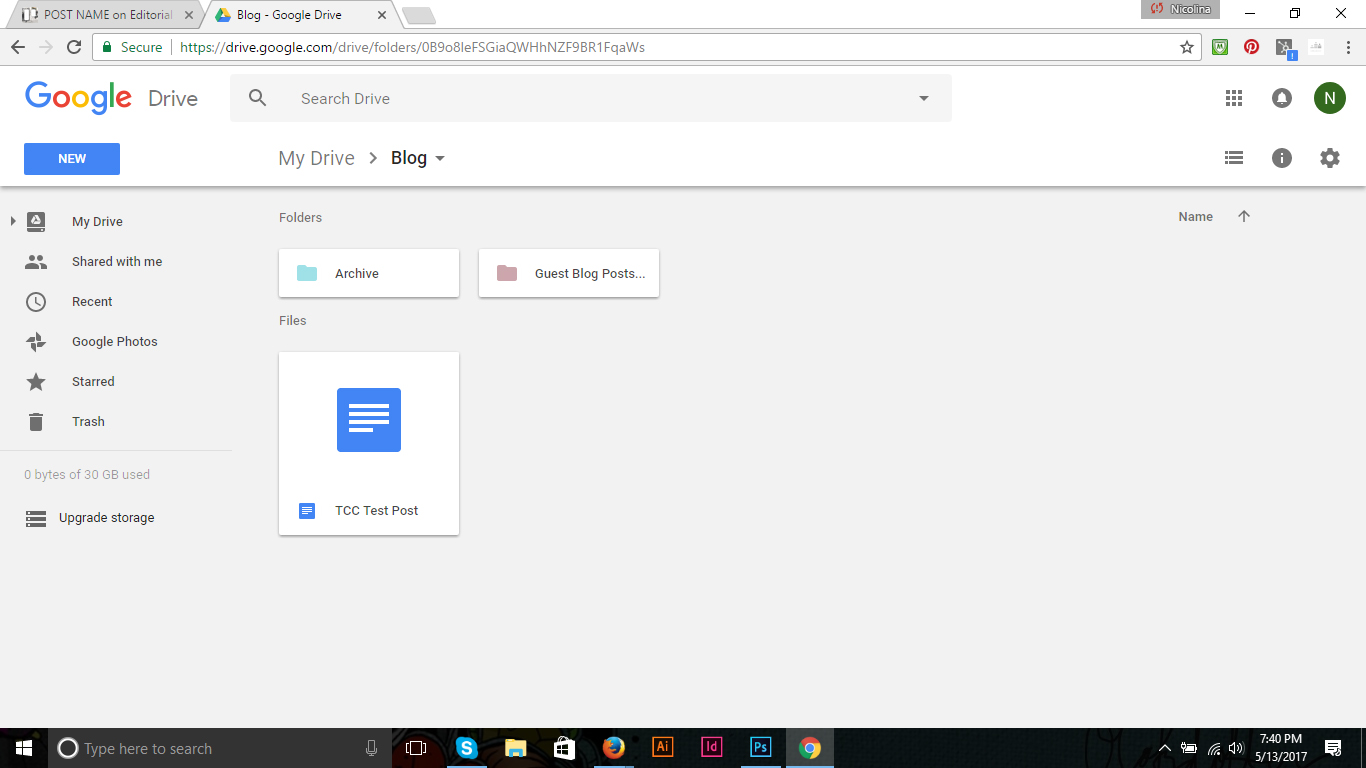Reload the page in Chrome
Image resolution: width=1366 pixels, height=768 pixels.
(73, 47)
